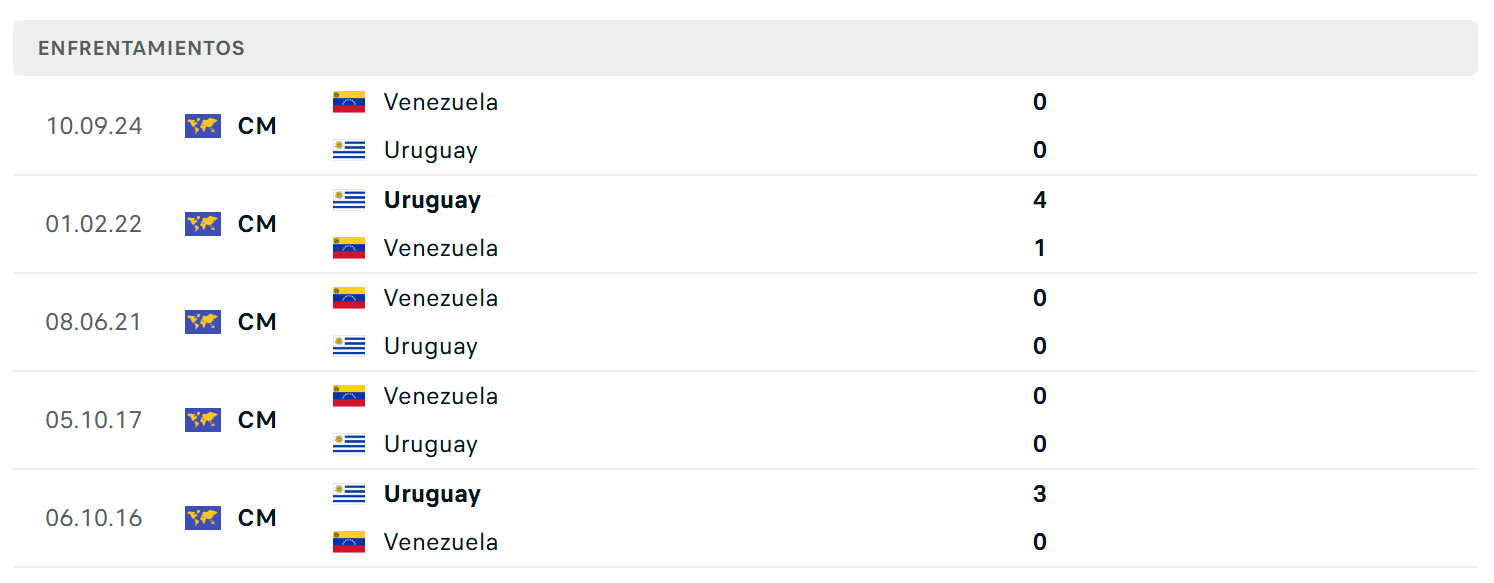This screenshot has height=583, width=1494.
Task: Select the CM competition label for 06.10.16
Action: click(257, 518)
